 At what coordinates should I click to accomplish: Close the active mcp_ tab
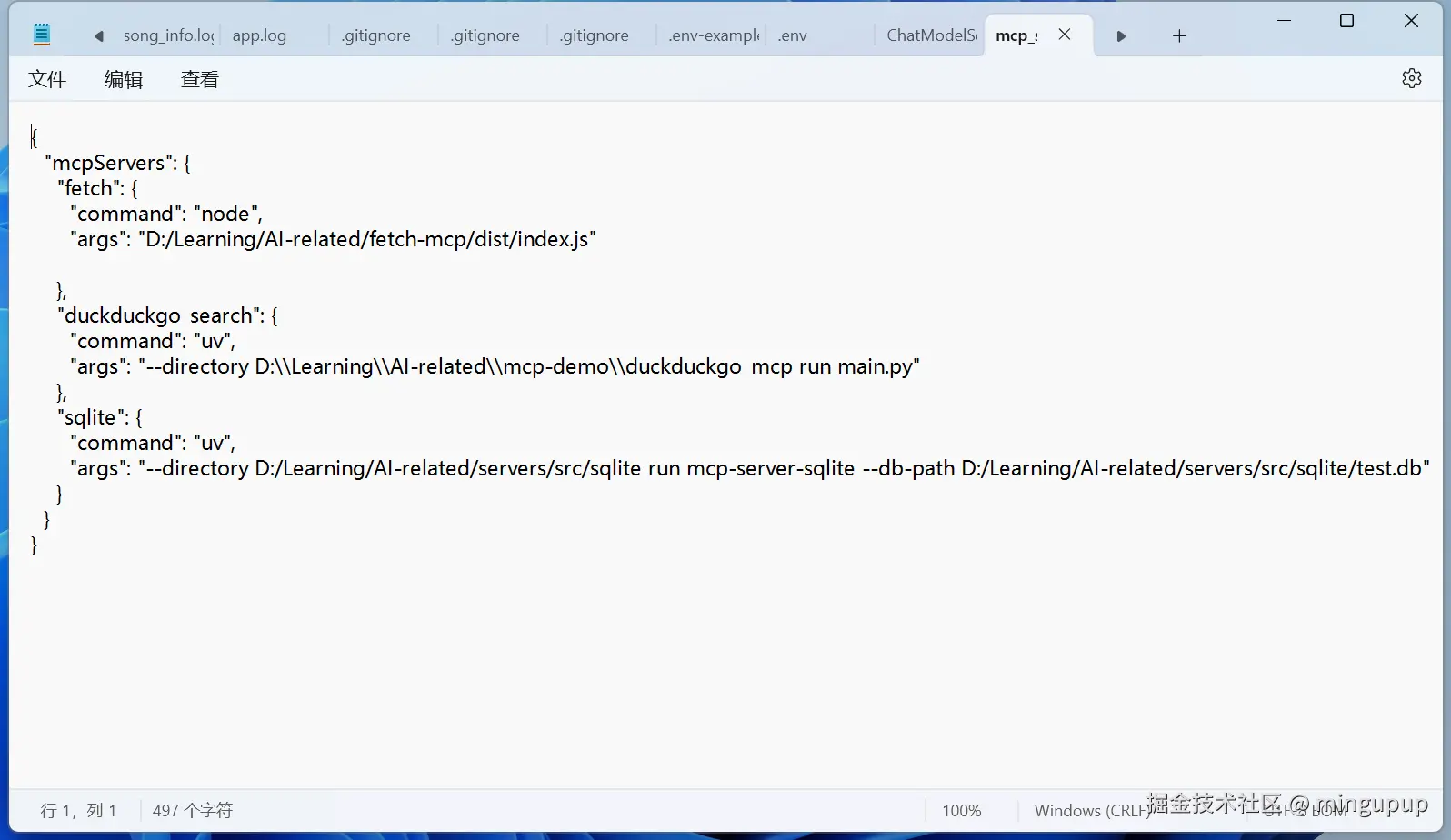pos(1065,35)
